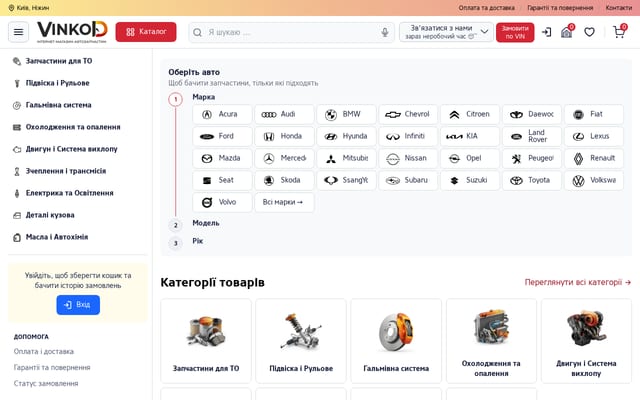
Task: Select Seat brand
Action: point(222,180)
